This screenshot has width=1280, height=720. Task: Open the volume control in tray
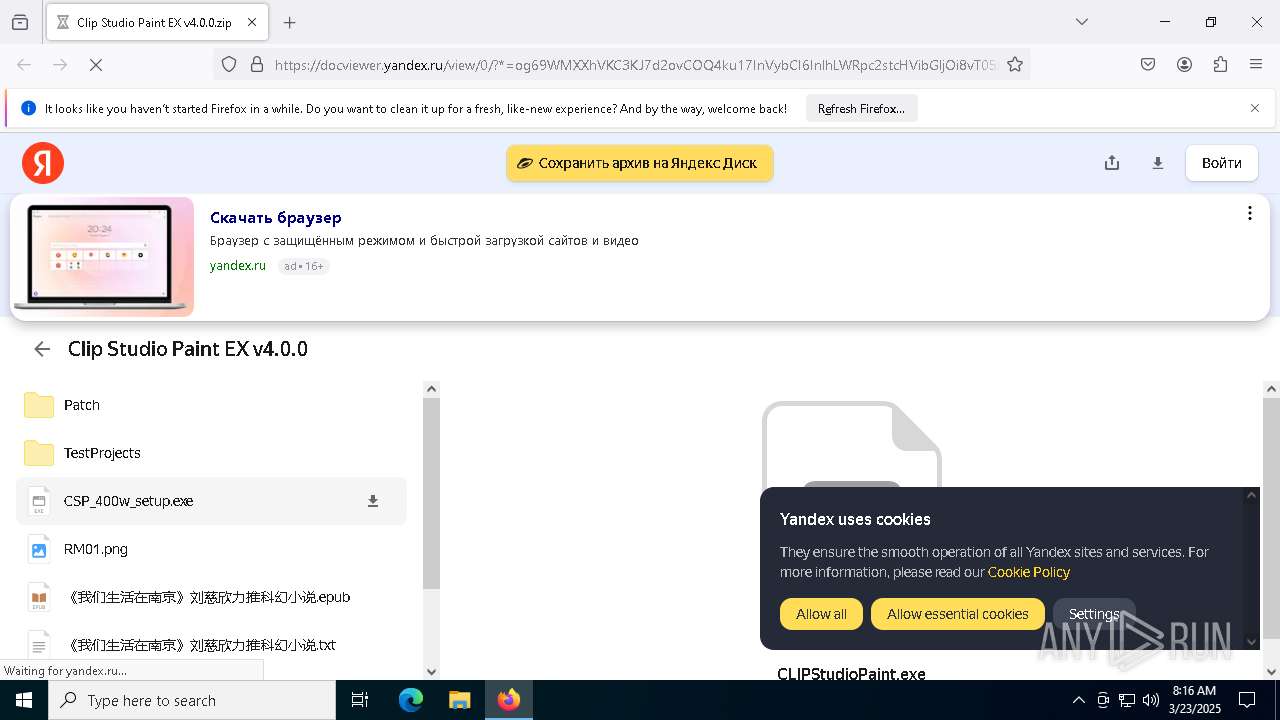(x=1151, y=700)
